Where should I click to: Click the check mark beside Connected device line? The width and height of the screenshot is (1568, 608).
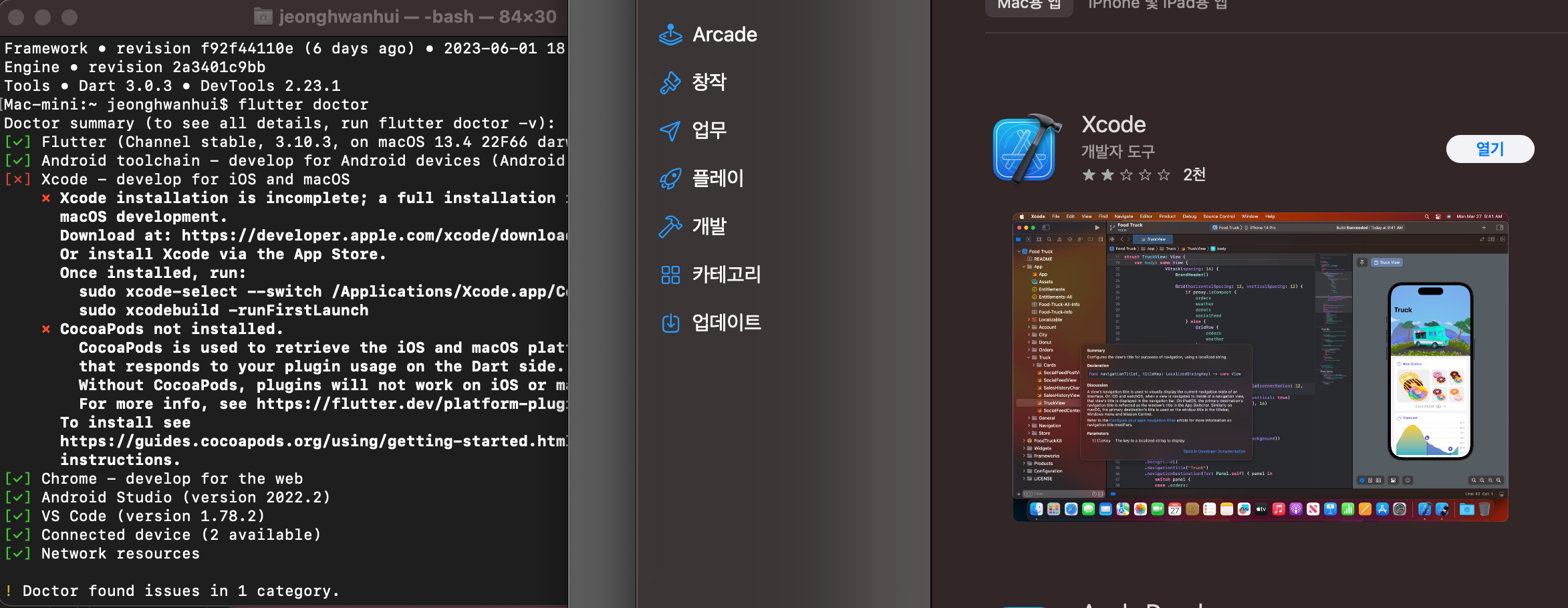(17, 535)
